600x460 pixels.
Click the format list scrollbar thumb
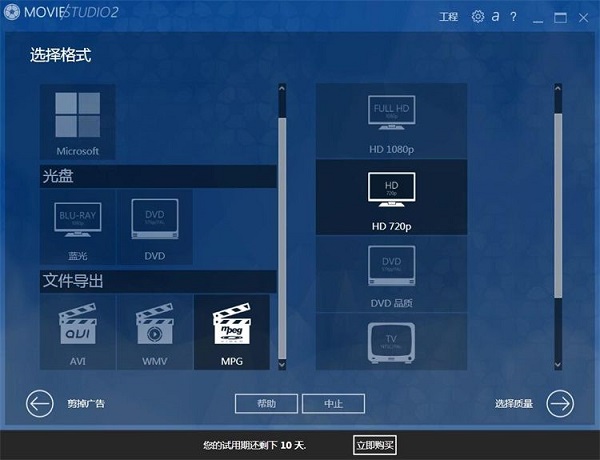click(282, 239)
